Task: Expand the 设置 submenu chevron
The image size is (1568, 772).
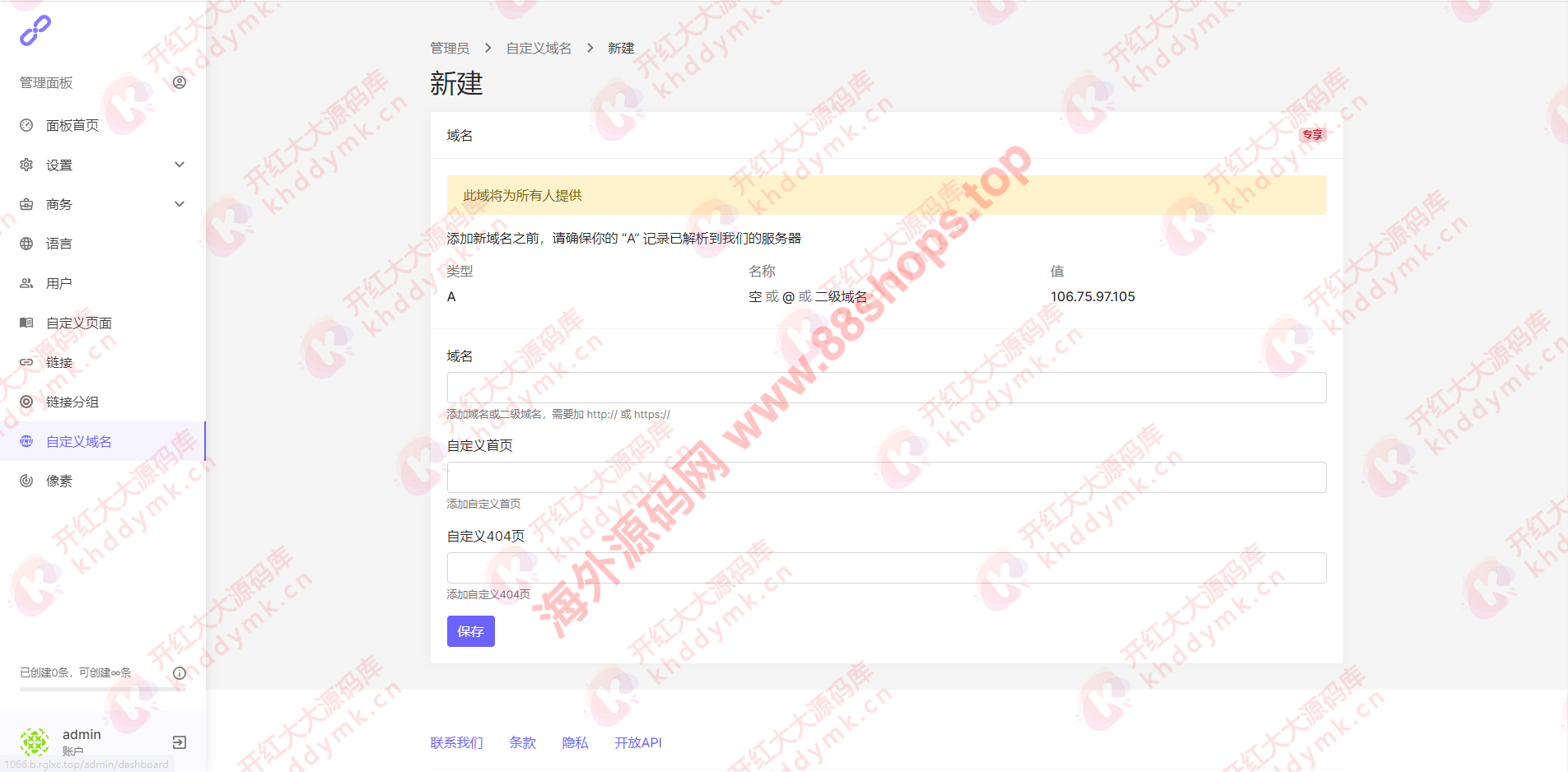Action: point(180,165)
